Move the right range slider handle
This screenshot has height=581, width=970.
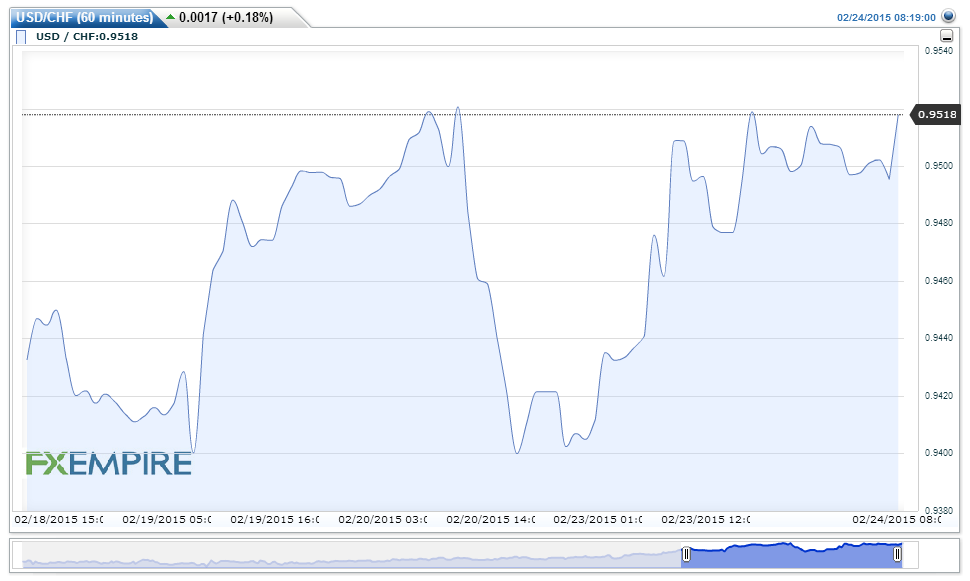[x=898, y=554]
